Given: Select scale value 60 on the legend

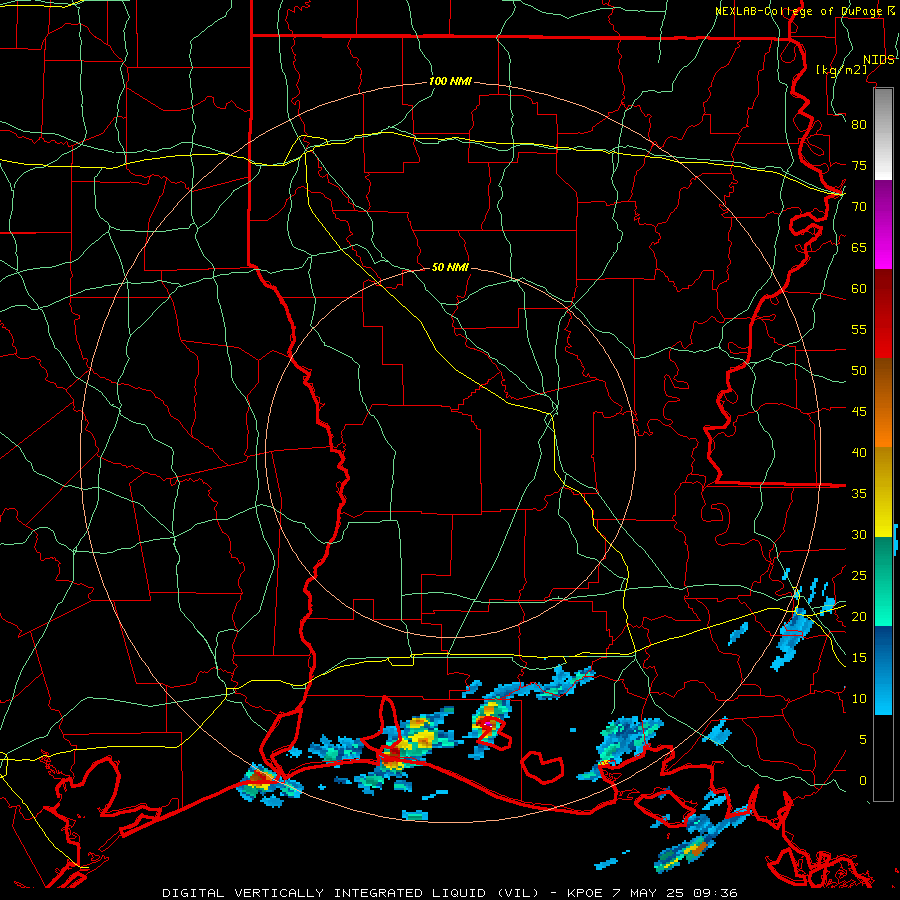Looking at the screenshot, I should pyautogui.click(x=859, y=289).
